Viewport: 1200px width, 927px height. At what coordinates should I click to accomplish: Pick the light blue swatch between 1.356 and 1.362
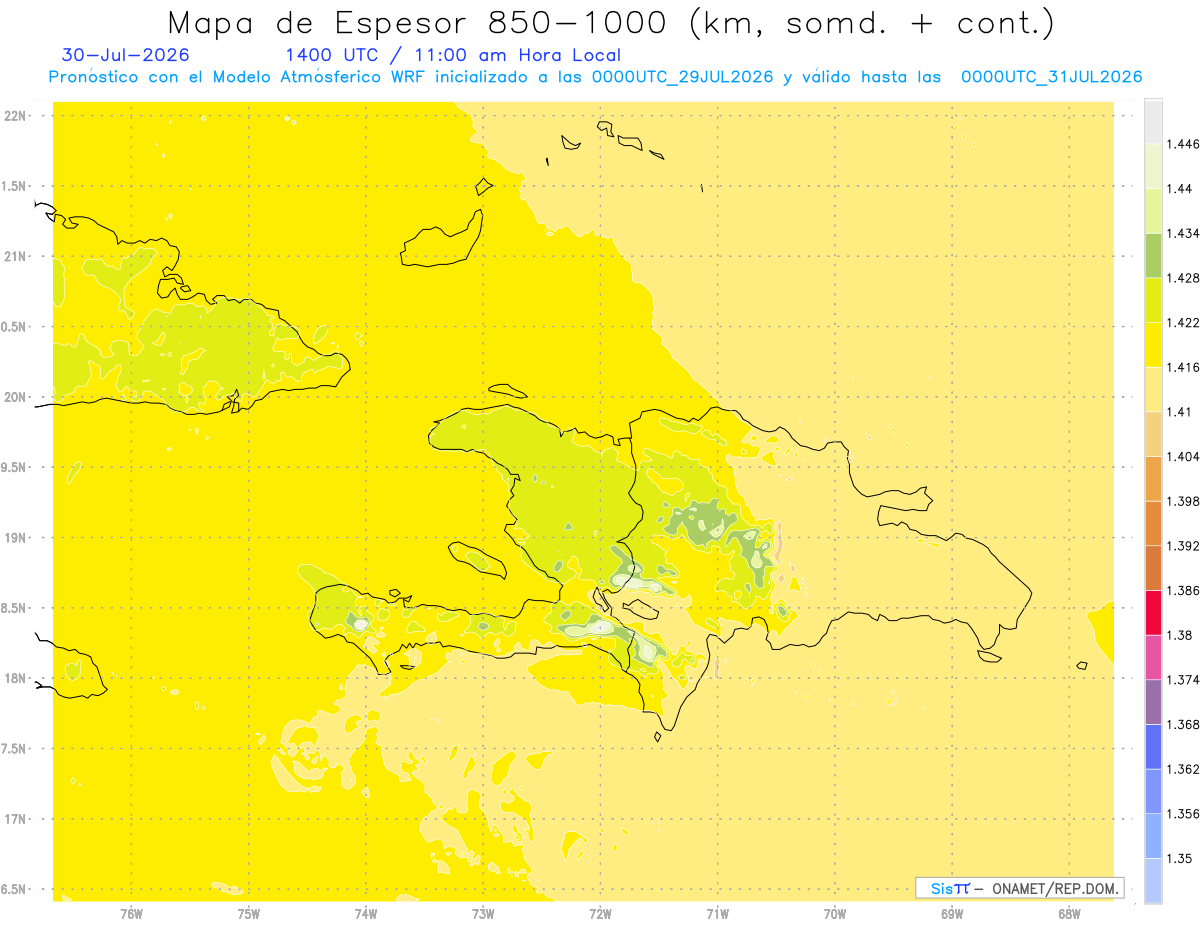coord(1153,791)
